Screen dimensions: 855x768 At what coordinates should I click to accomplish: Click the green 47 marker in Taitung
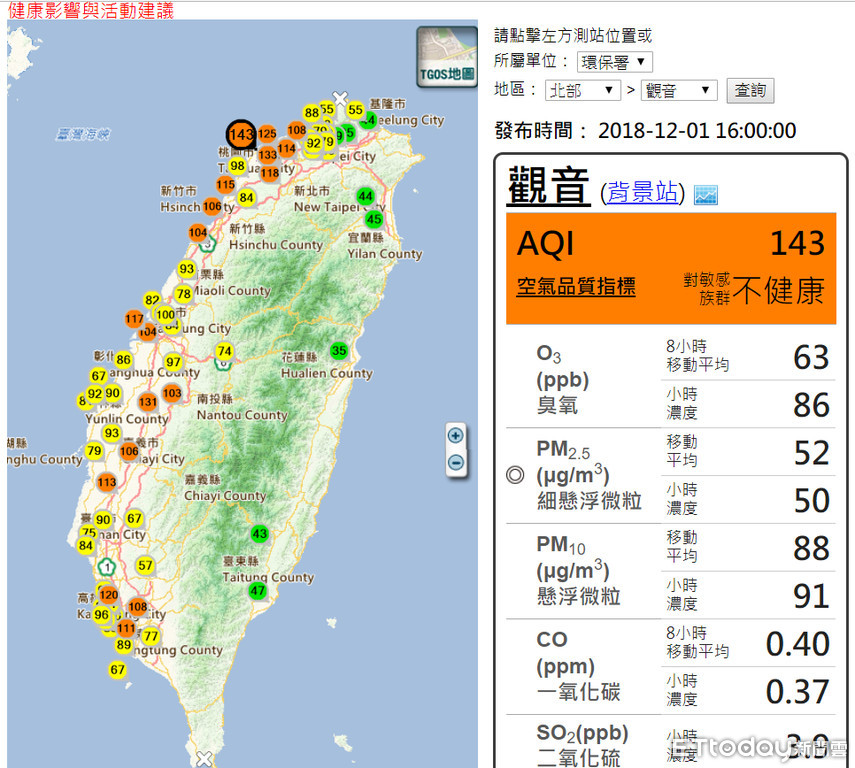(258, 591)
